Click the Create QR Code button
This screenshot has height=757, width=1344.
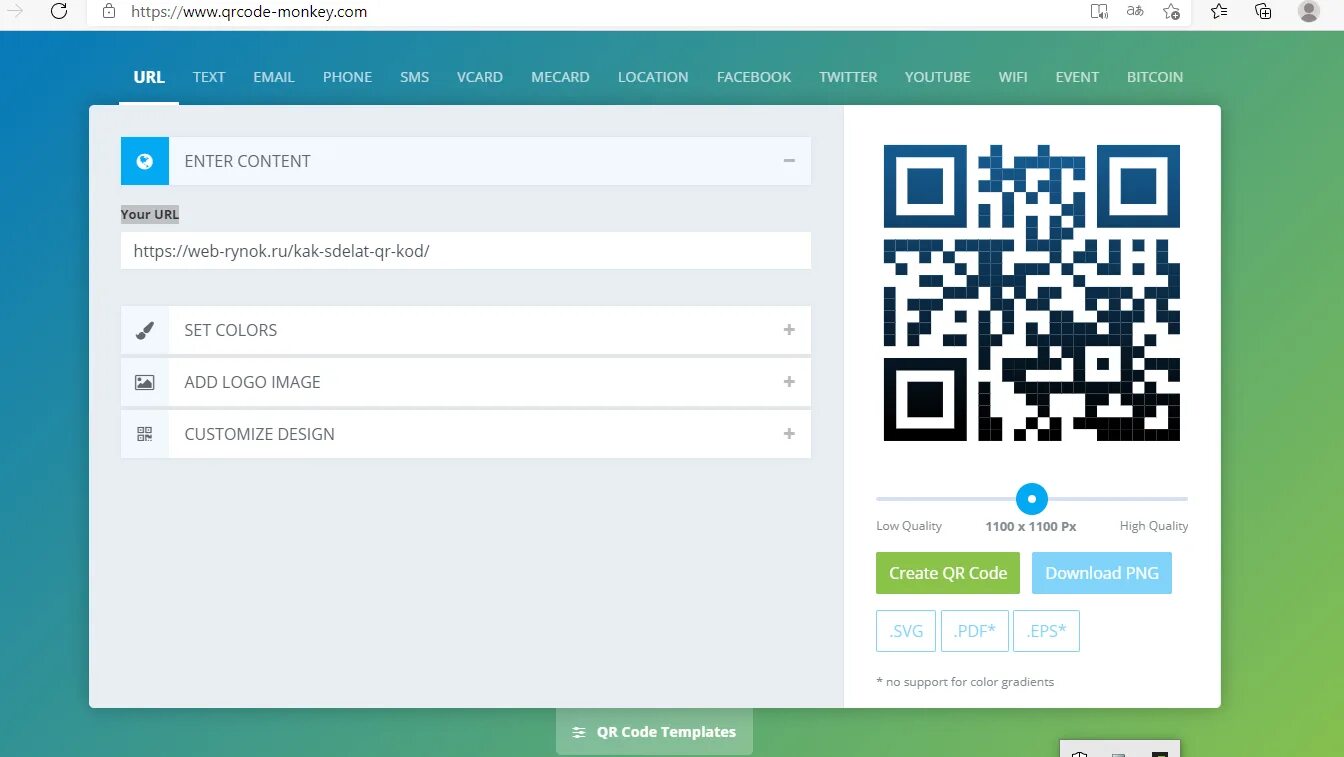click(x=948, y=573)
